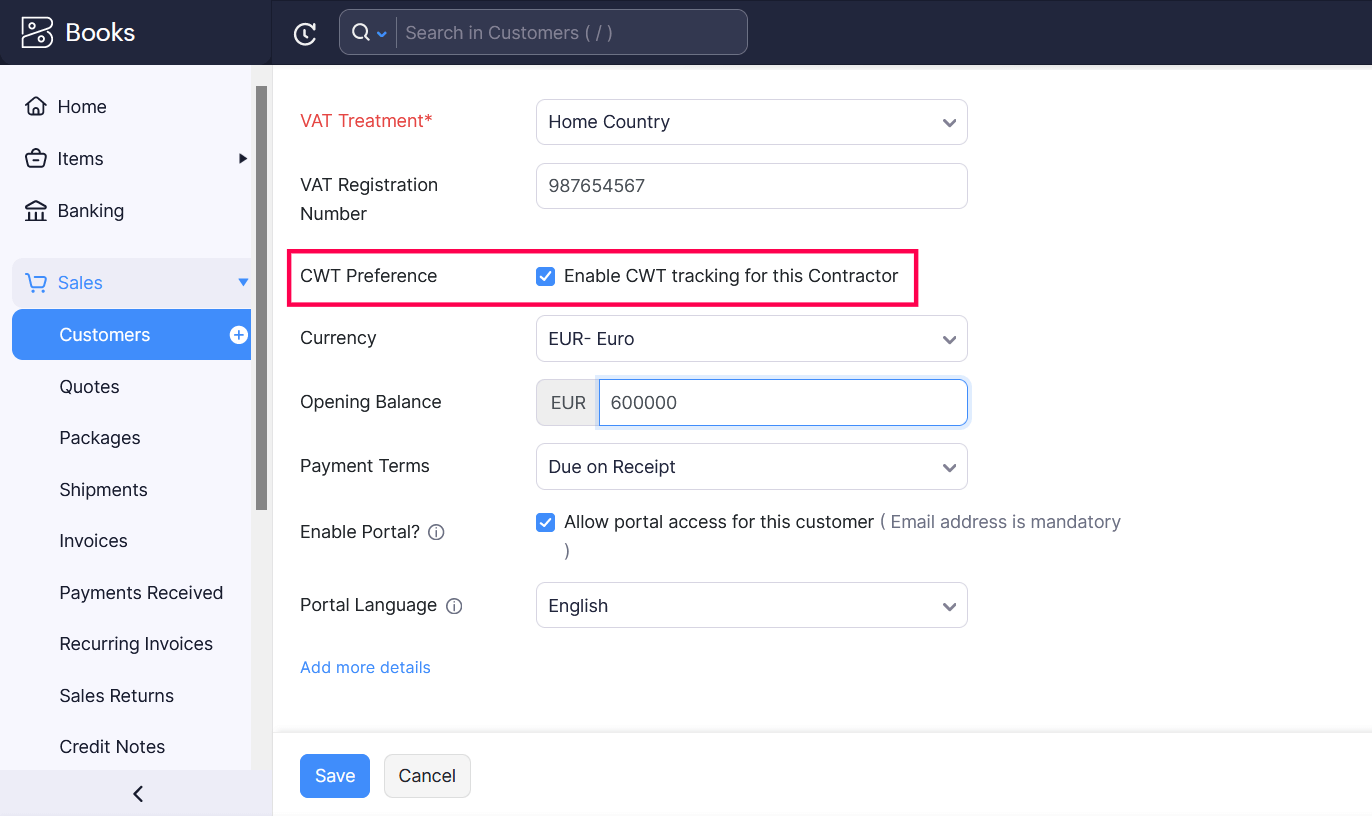Disable CWT tracking for this Contractor
Image resolution: width=1372 pixels, height=816 pixels.
pyautogui.click(x=545, y=277)
